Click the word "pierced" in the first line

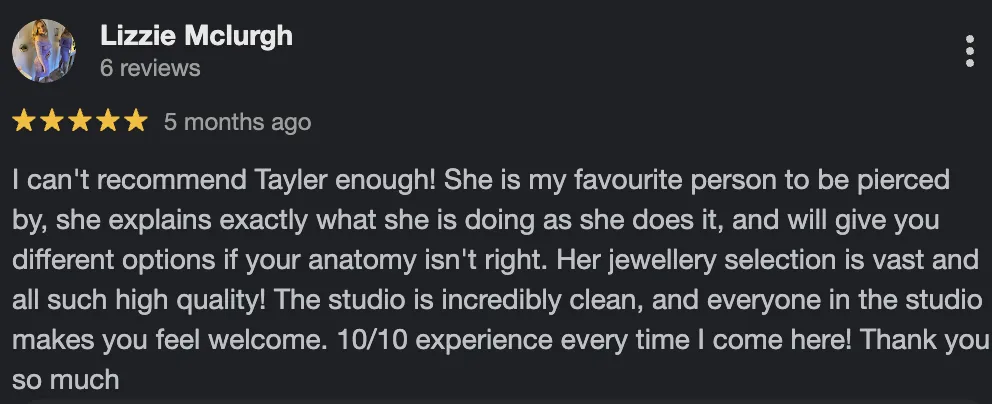[908, 181]
